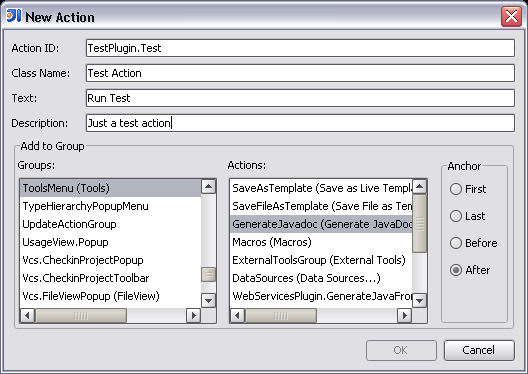The height and width of the screenshot is (374, 528).
Task: Select GenerateJavadoc action
Action: coord(321,224)
